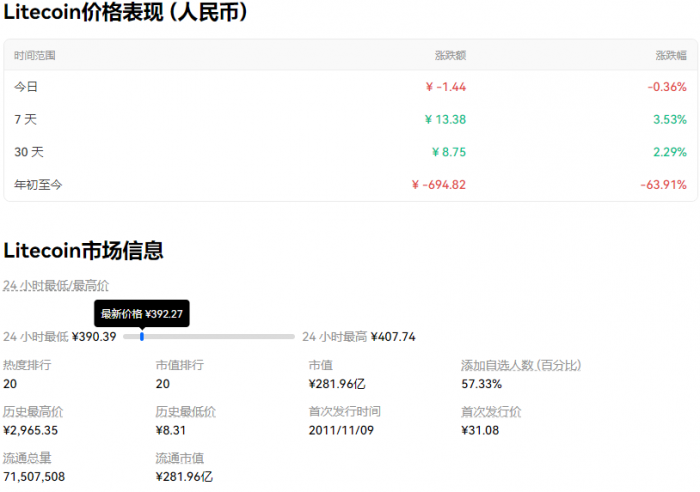Click the -63.91% percentage
Screen dimensions: 700x492
663,184
